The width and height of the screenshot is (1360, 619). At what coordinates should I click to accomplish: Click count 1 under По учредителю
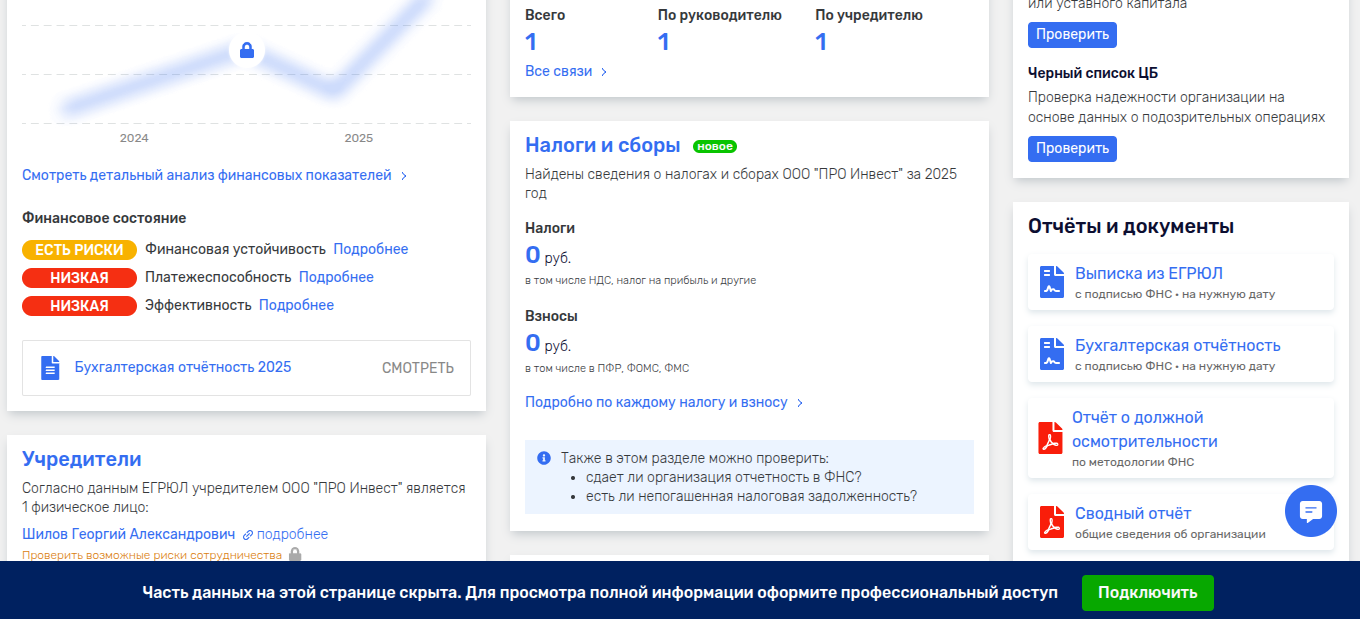click(x=821, y=42)
